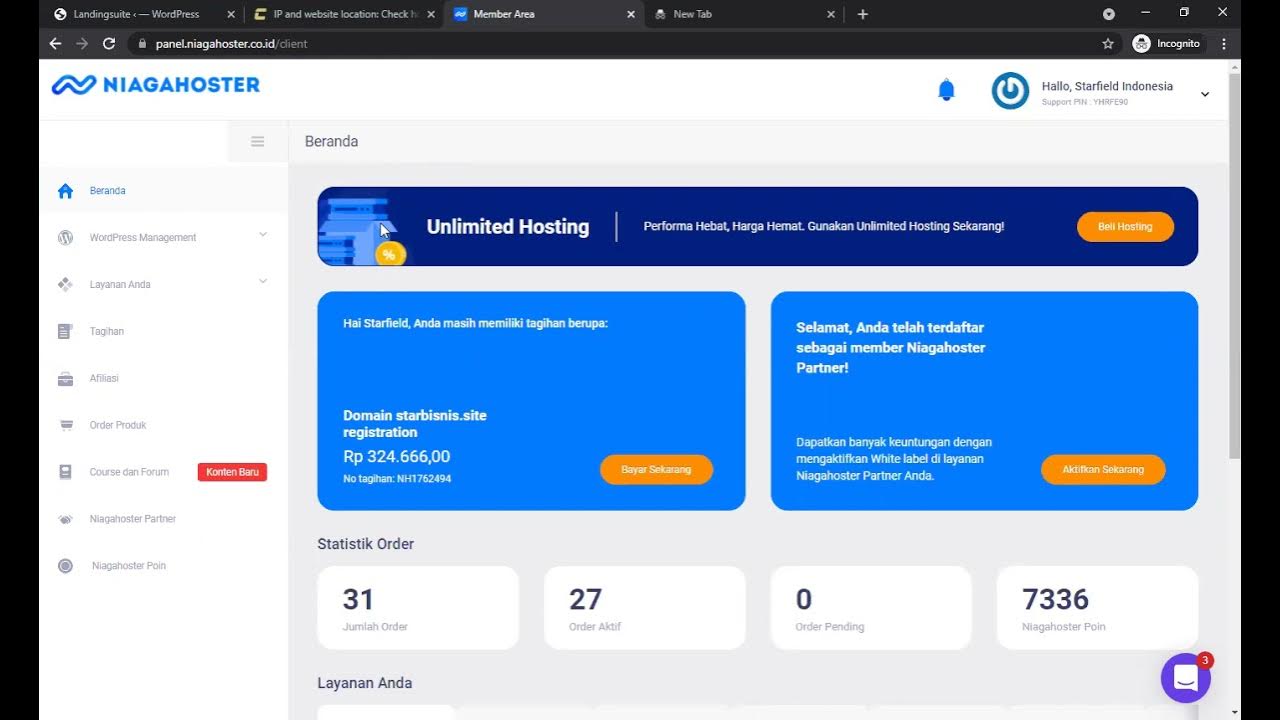The width and height of the screenshot is (1280, 720).
Task: Click the Afiliasi briefcase icon
Action: click(x=65, y=378)
